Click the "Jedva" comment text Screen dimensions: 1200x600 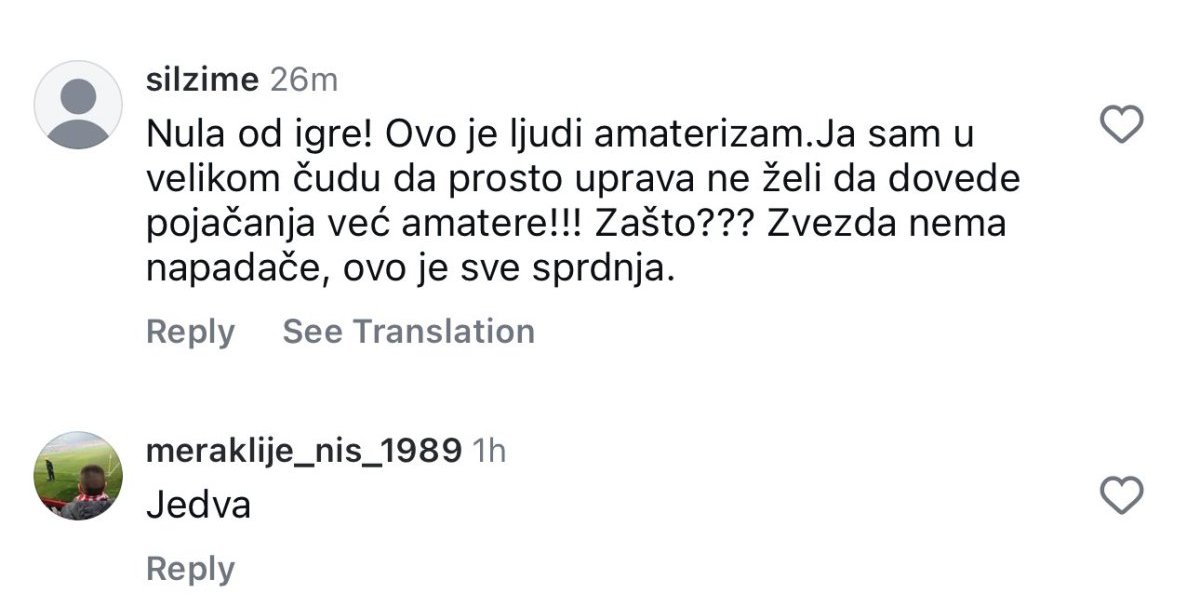198,506
